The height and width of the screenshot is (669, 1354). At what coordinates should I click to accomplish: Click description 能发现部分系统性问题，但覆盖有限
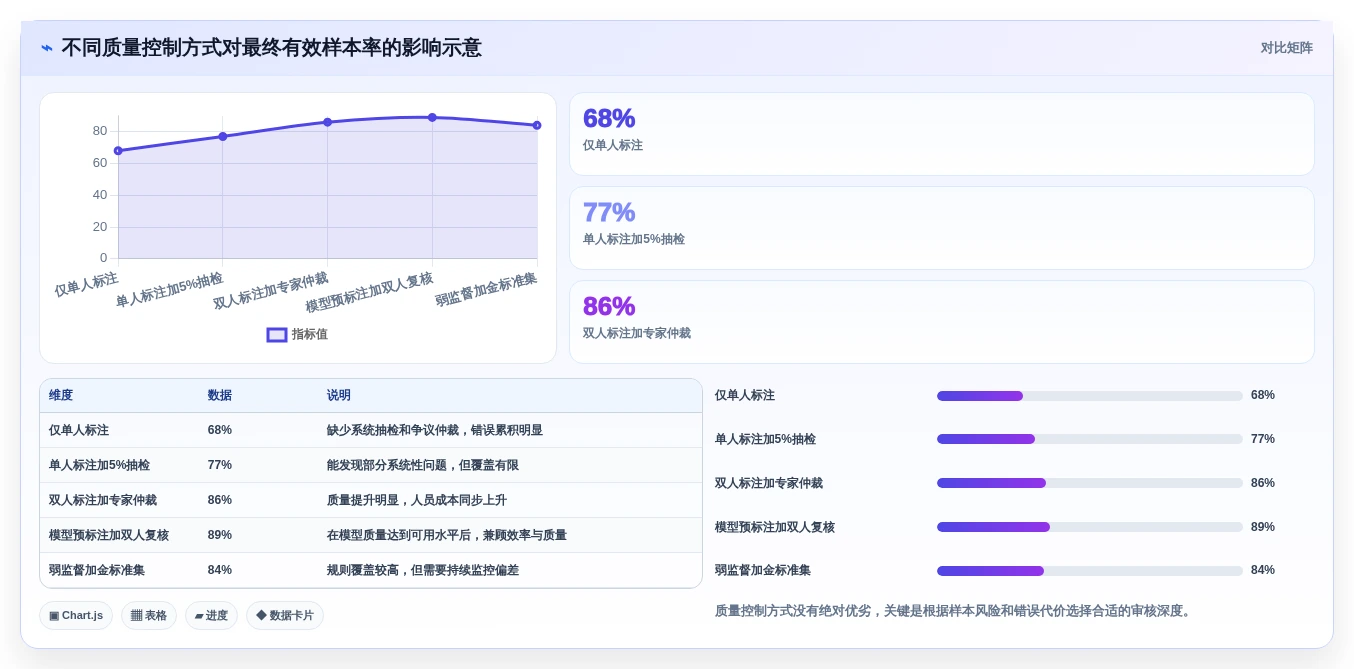click(423, 465)
